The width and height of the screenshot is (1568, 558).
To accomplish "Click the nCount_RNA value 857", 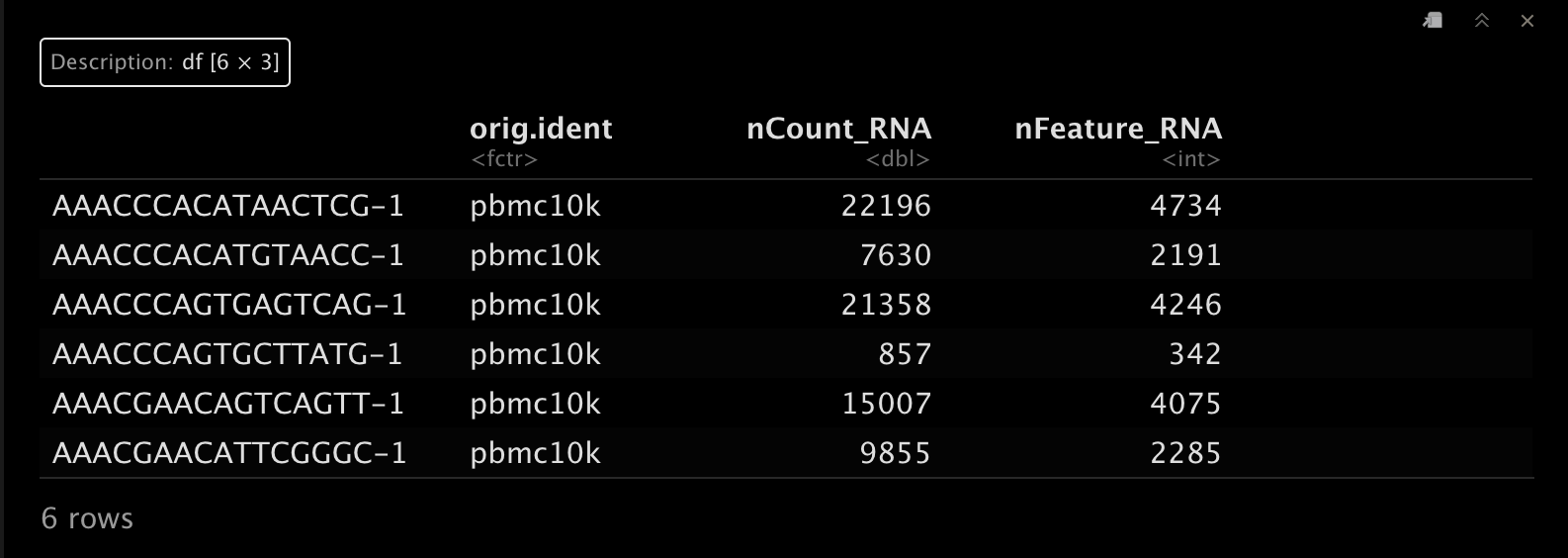I will pos(905,354).
